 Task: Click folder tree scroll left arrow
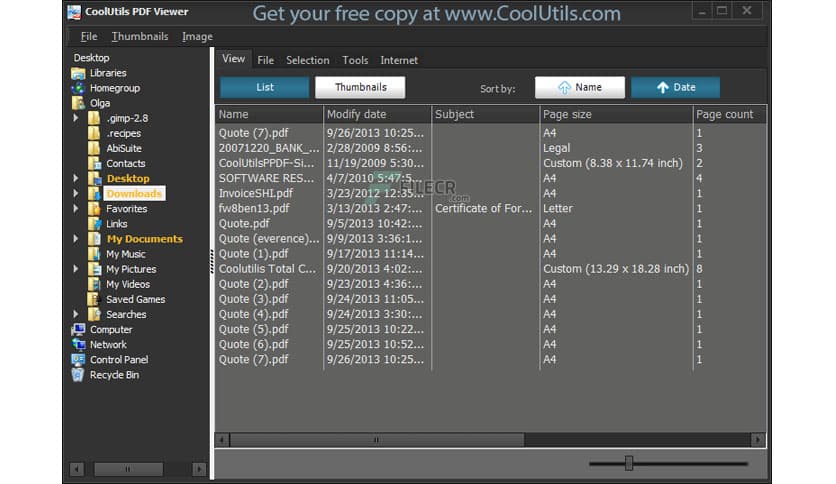coord(77,469)
